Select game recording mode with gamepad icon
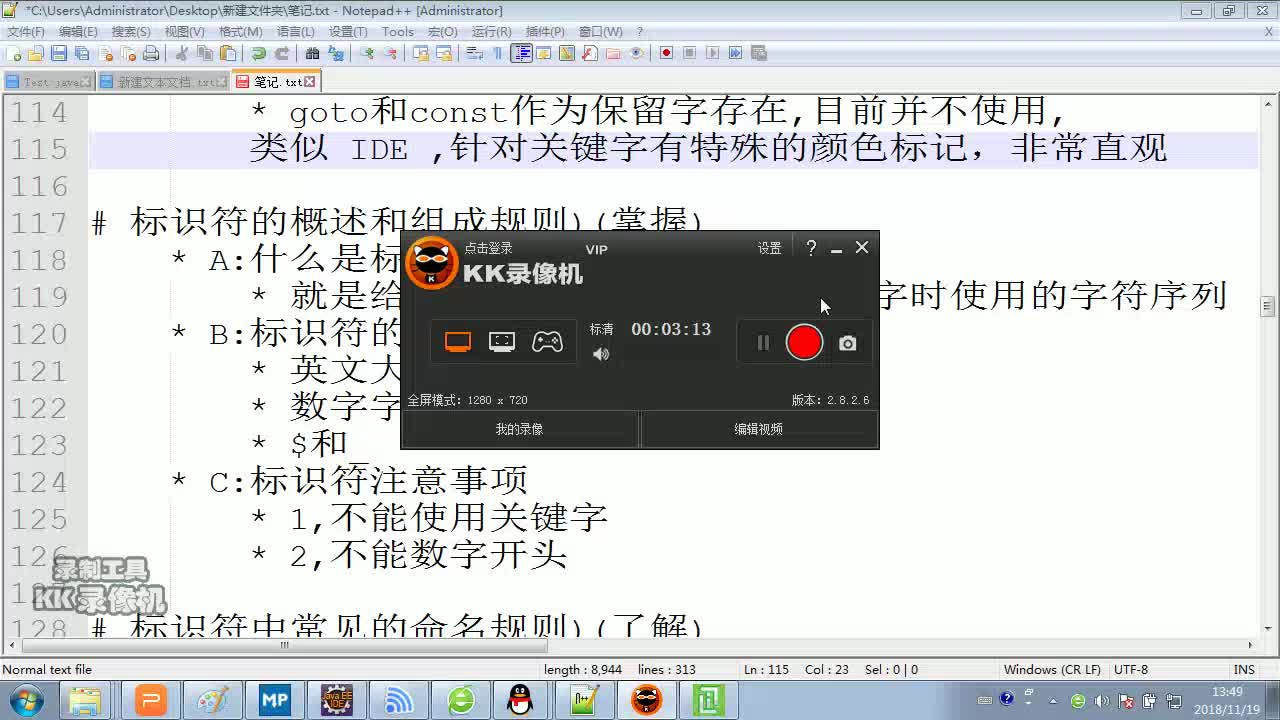 pos(548,342)
